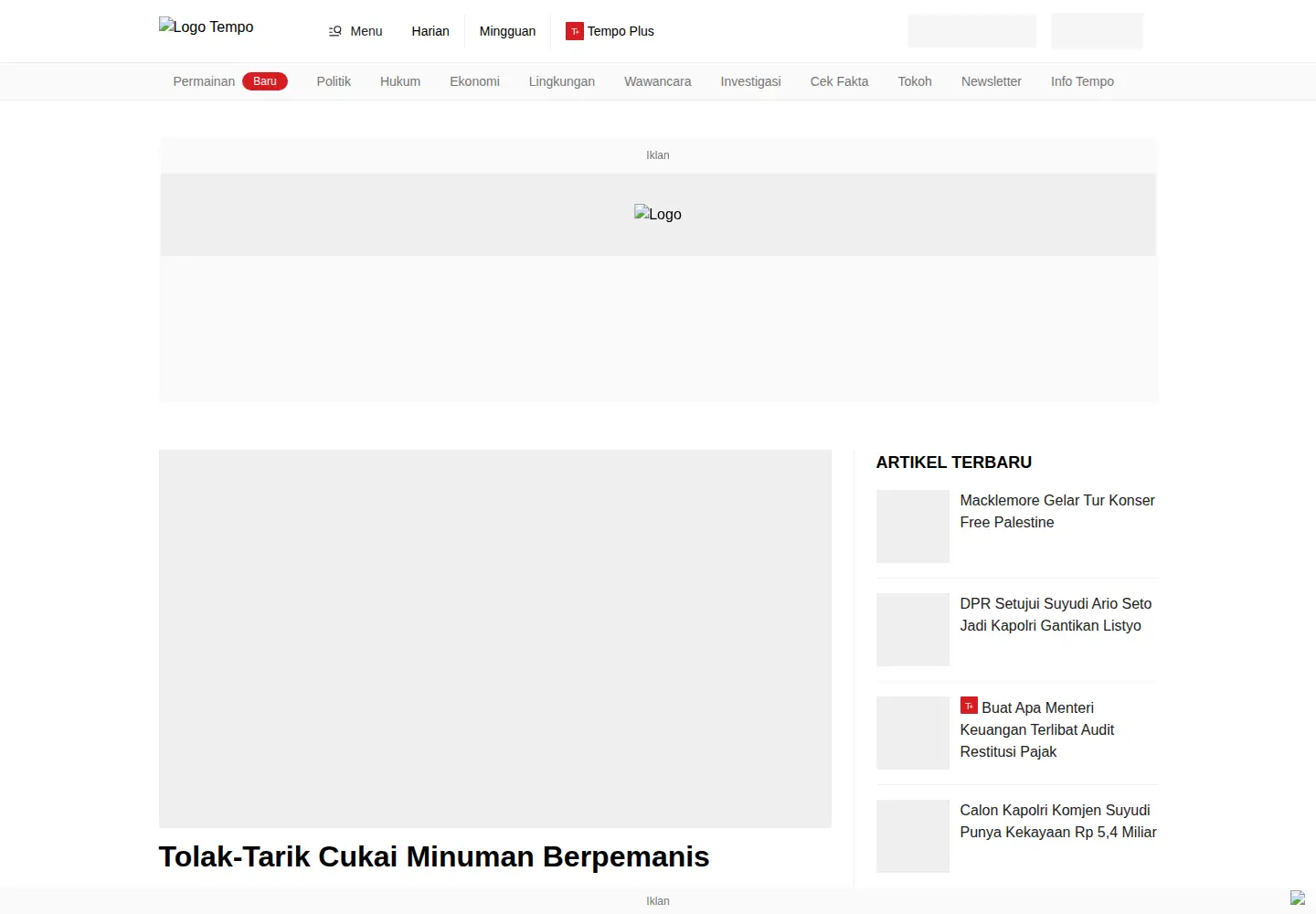Open Macklemore Gelar Tur Konser article
1316x914 pixels.
pos(1057,511)
